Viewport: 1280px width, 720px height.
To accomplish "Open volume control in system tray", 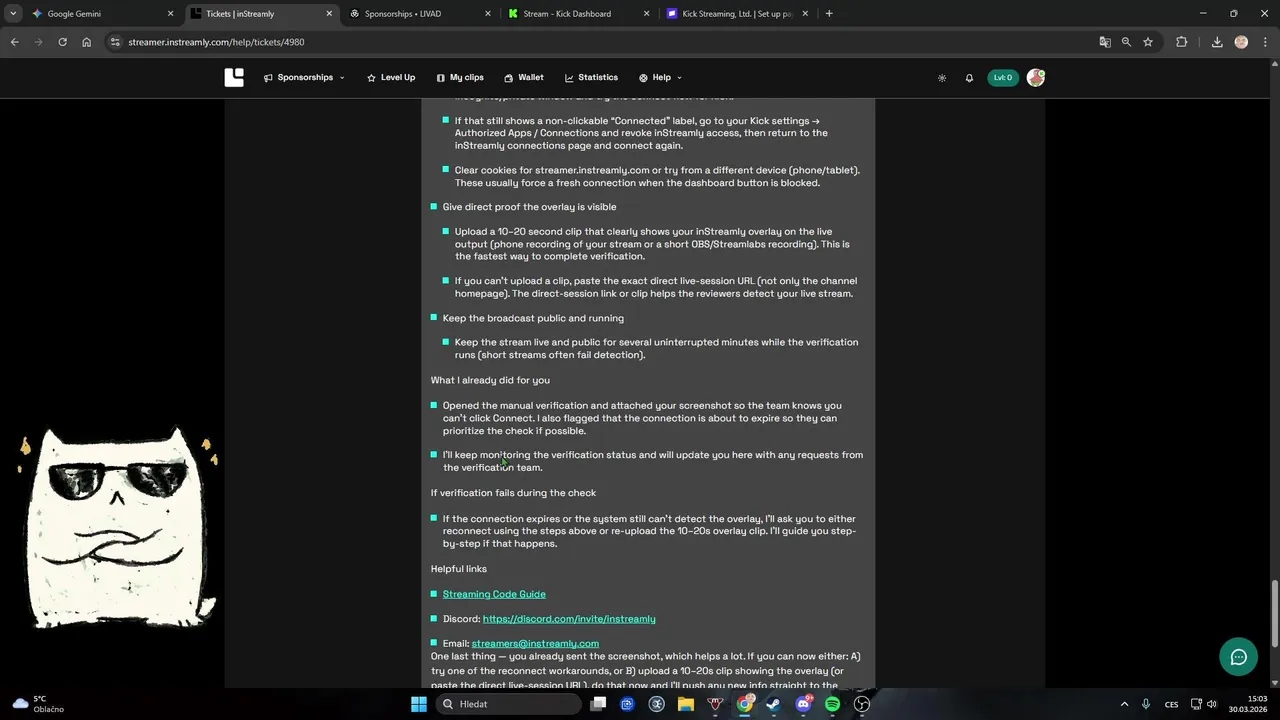I will click(1211, 704).
